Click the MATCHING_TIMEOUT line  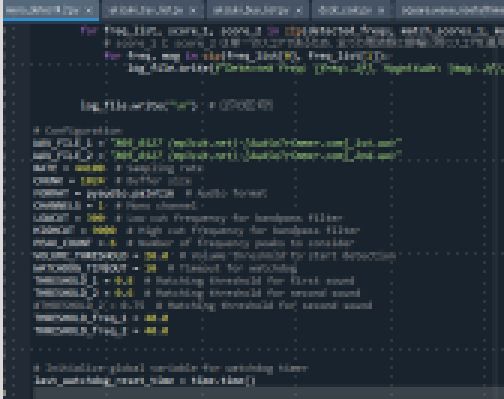[x=165, y=268]
